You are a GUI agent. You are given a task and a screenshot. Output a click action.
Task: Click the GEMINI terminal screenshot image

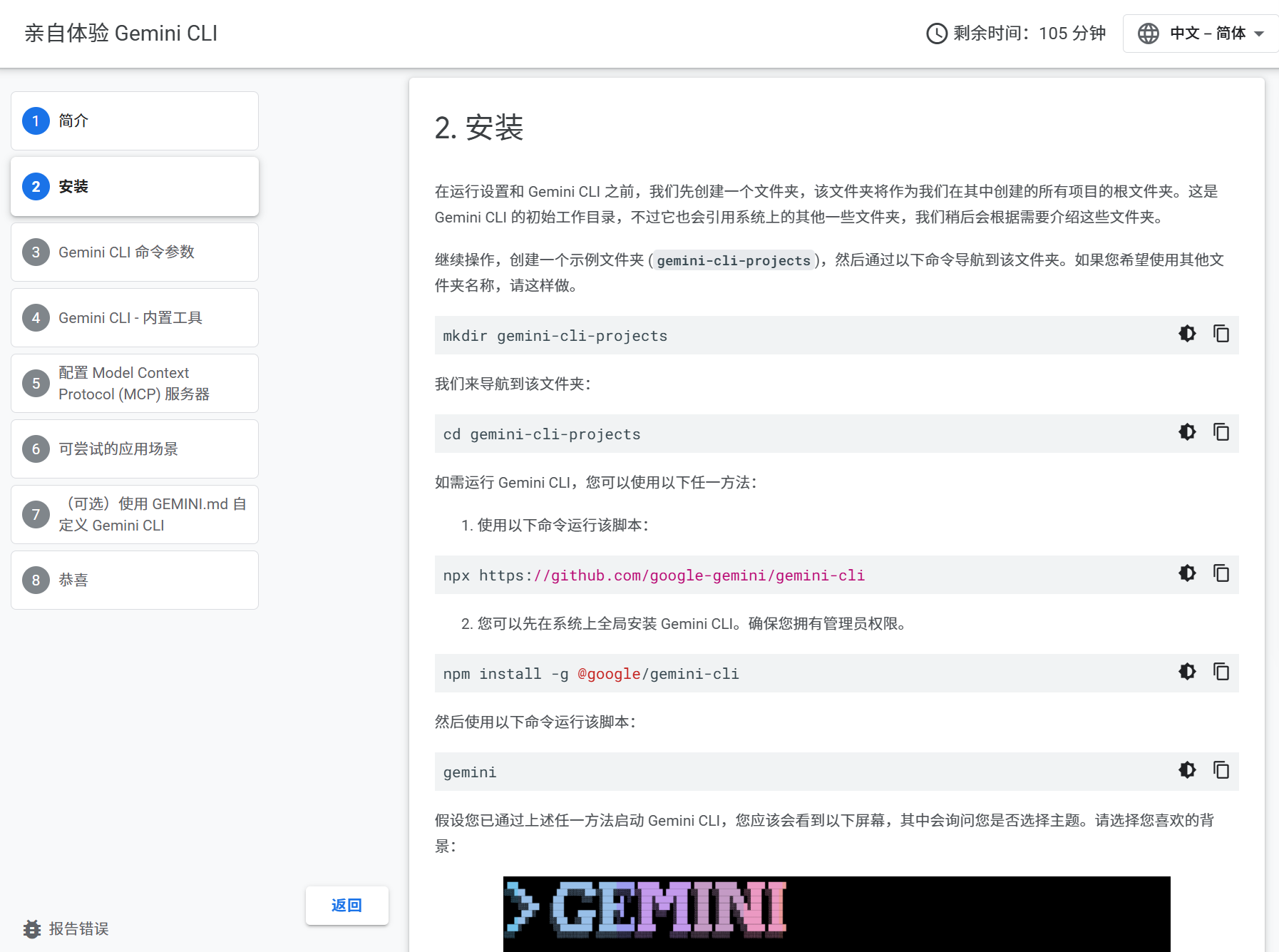(836, 913)
